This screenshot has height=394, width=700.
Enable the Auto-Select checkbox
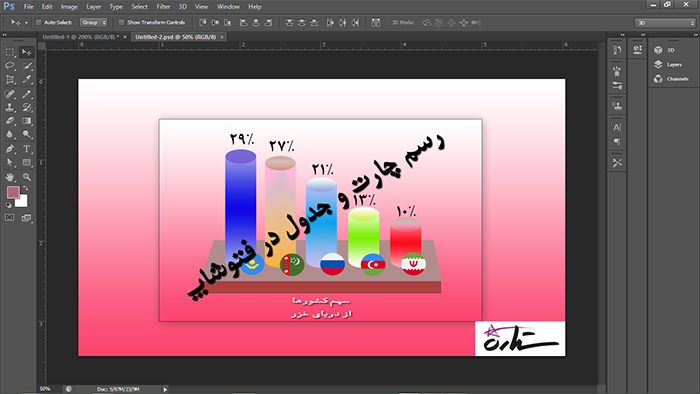[x=38, y=22]
